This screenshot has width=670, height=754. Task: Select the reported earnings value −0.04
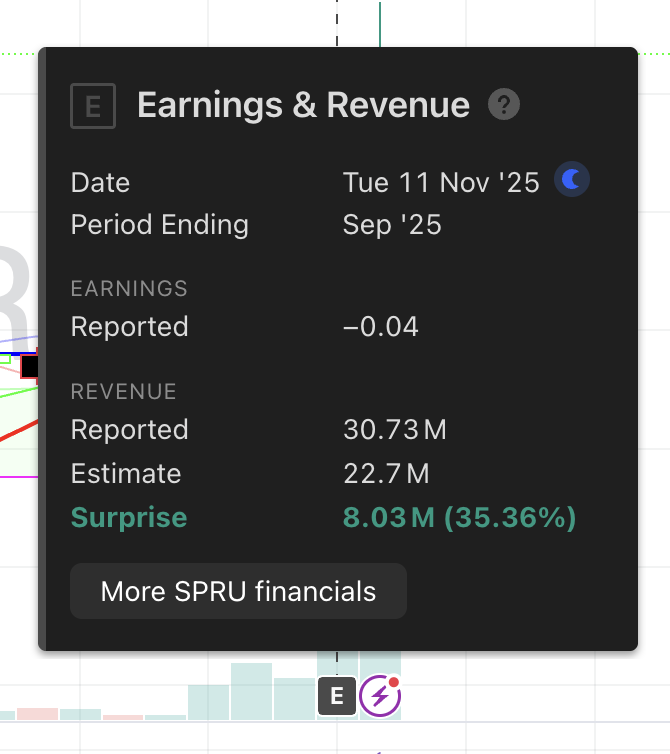click(x=380, y=327)
